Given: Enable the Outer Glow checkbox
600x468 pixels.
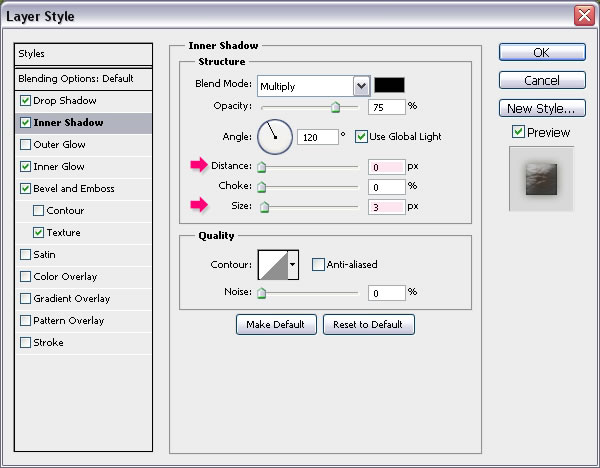Looking at the screenshot, I should 25,145.
